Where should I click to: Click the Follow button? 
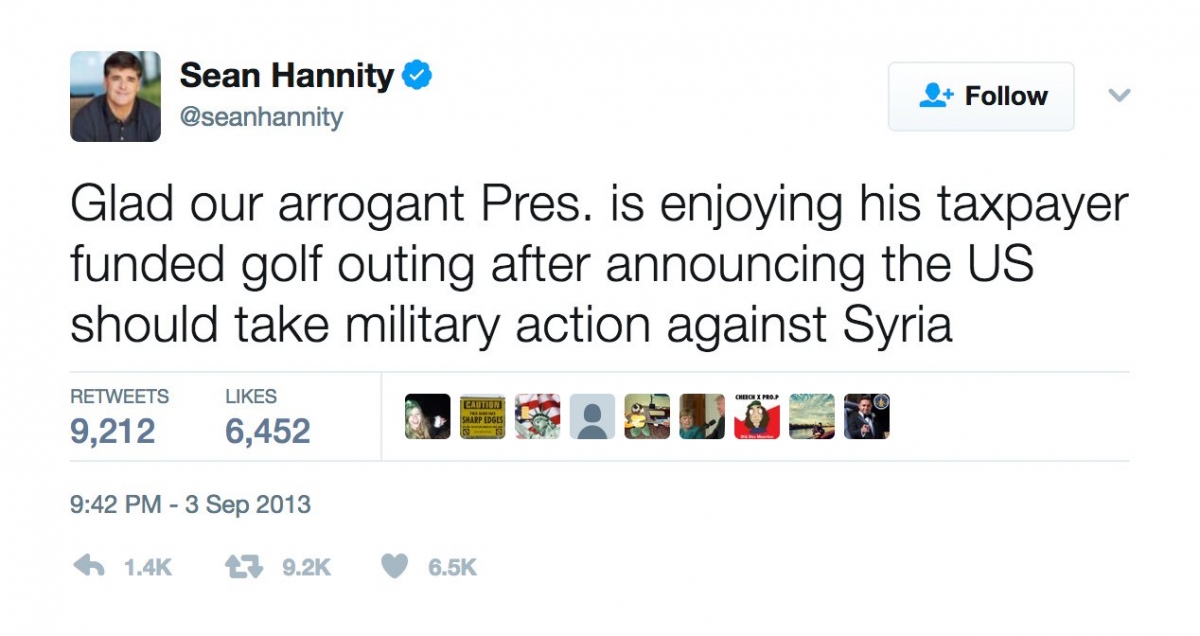click(x=981, y=96)
